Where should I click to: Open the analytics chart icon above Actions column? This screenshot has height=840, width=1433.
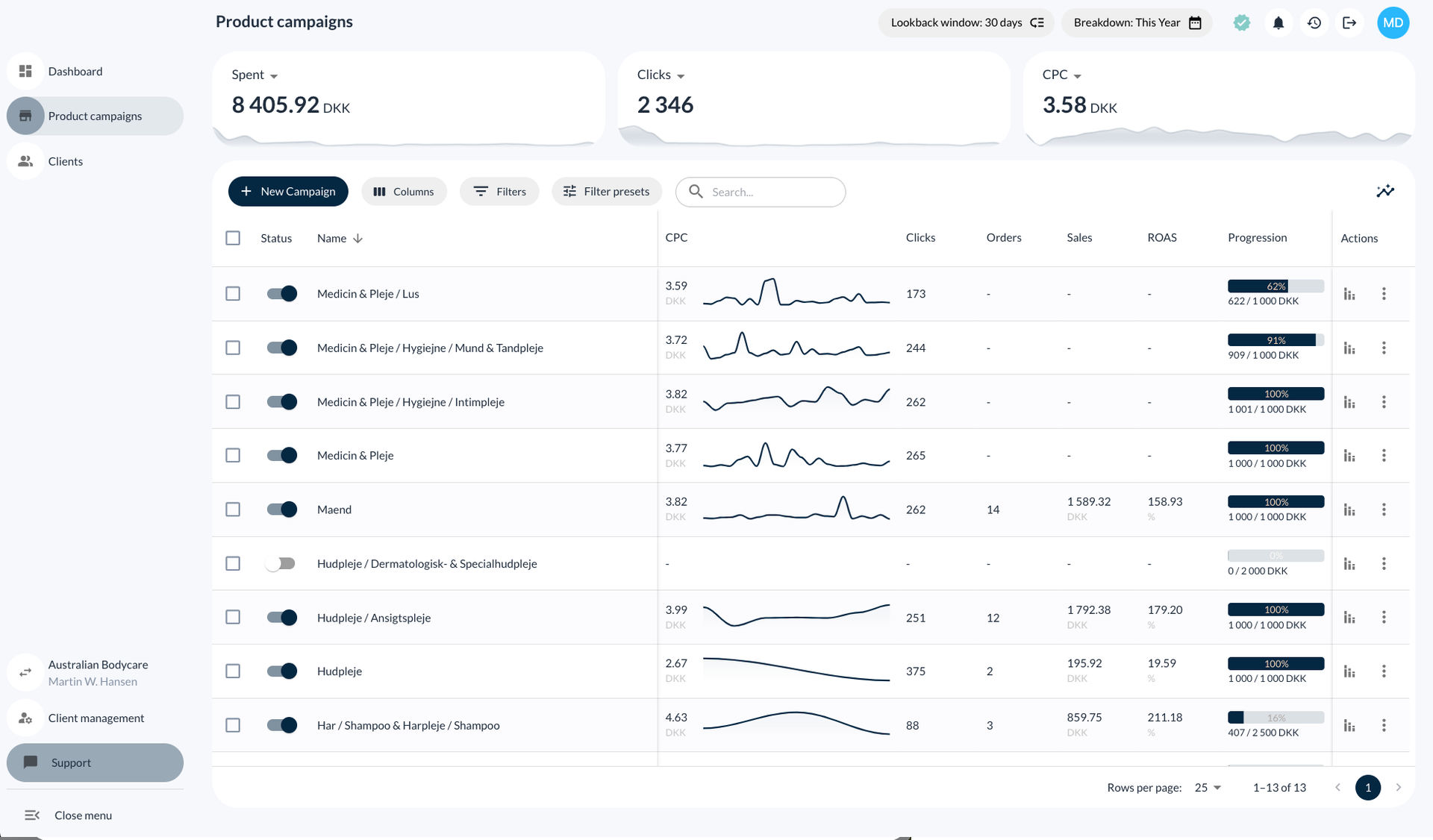[x=1386, y=191]
